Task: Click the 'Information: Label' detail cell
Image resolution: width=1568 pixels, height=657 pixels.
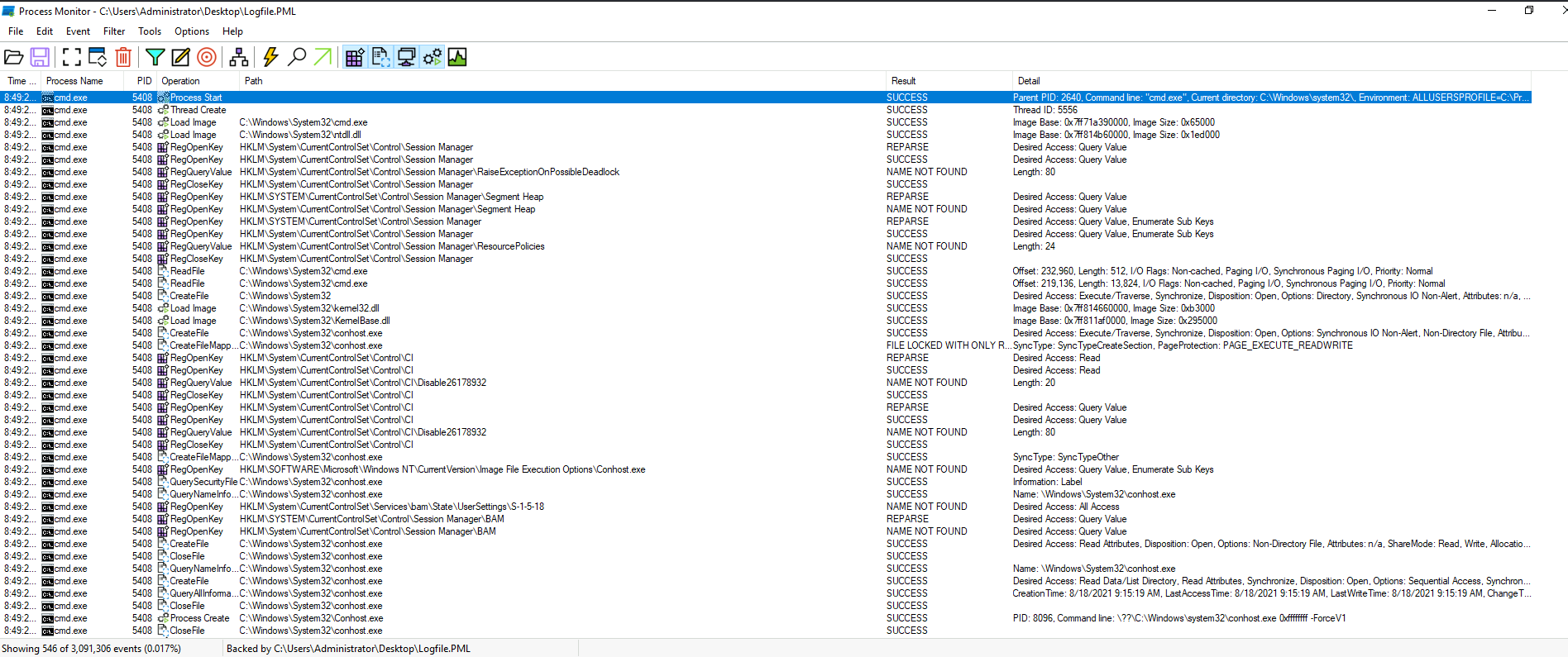Action: click(x=1047, y=482)
